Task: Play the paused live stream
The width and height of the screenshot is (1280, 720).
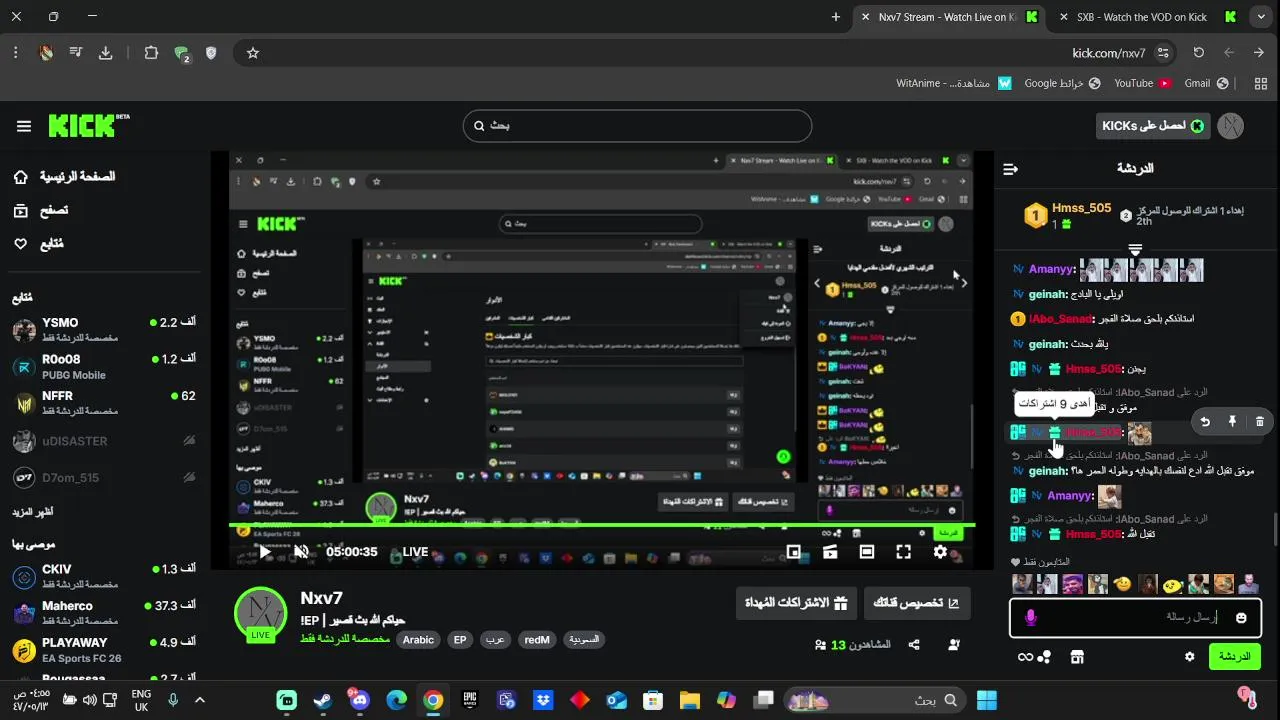Action: (264, 552)
